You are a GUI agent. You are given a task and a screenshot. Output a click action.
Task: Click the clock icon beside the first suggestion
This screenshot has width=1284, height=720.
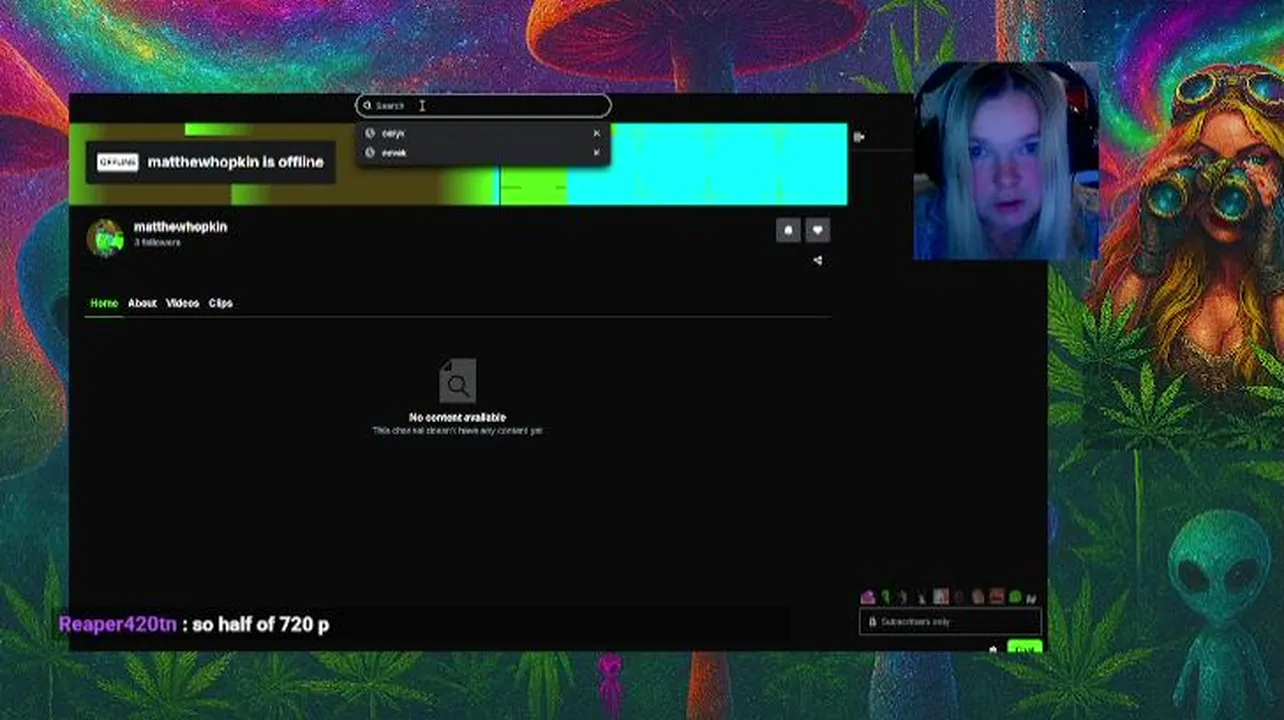370,133
